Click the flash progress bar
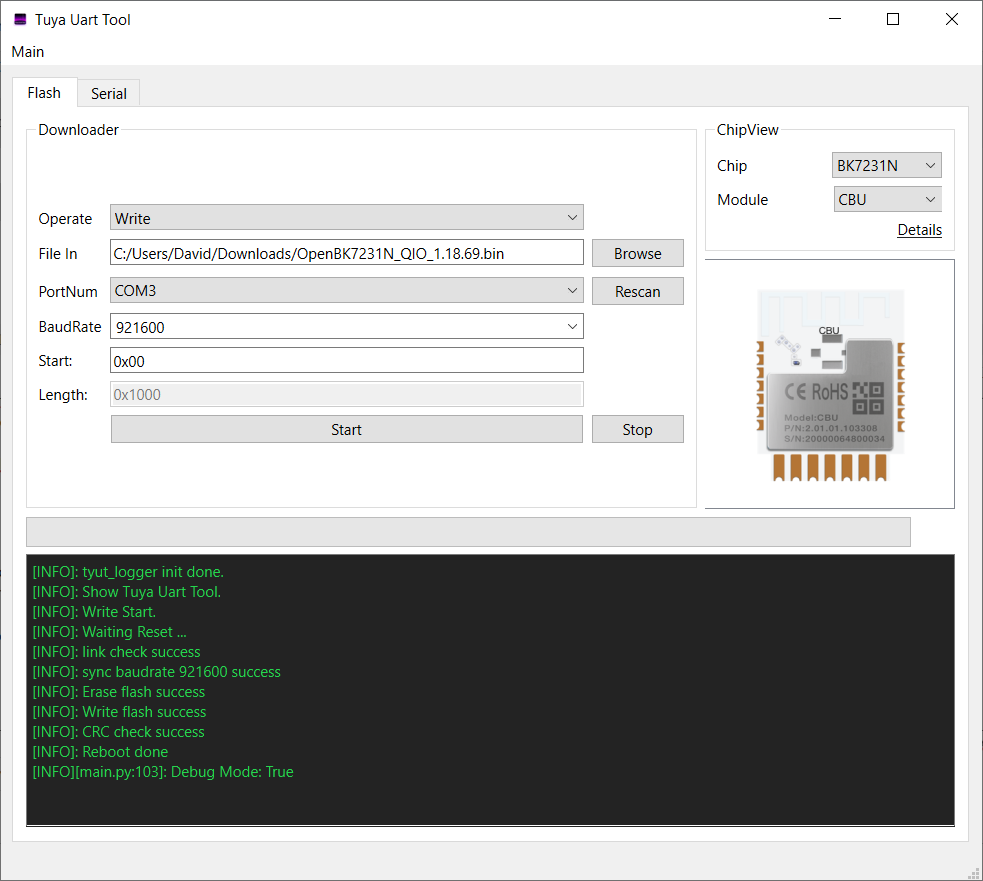Screen dimensions: 983x881 point(468,532)
